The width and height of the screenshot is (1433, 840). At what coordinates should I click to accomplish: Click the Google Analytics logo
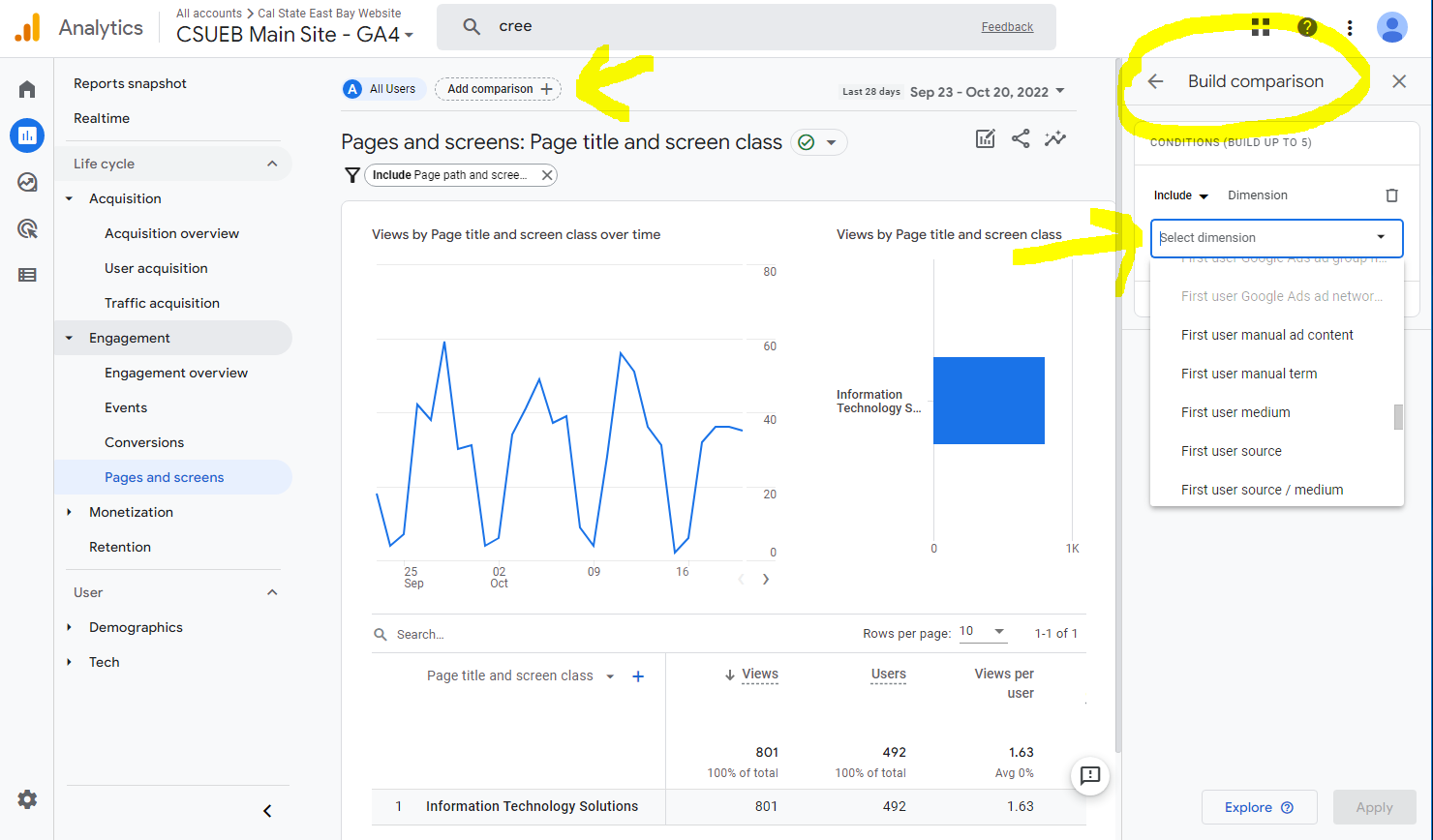[x=28, y=27]
